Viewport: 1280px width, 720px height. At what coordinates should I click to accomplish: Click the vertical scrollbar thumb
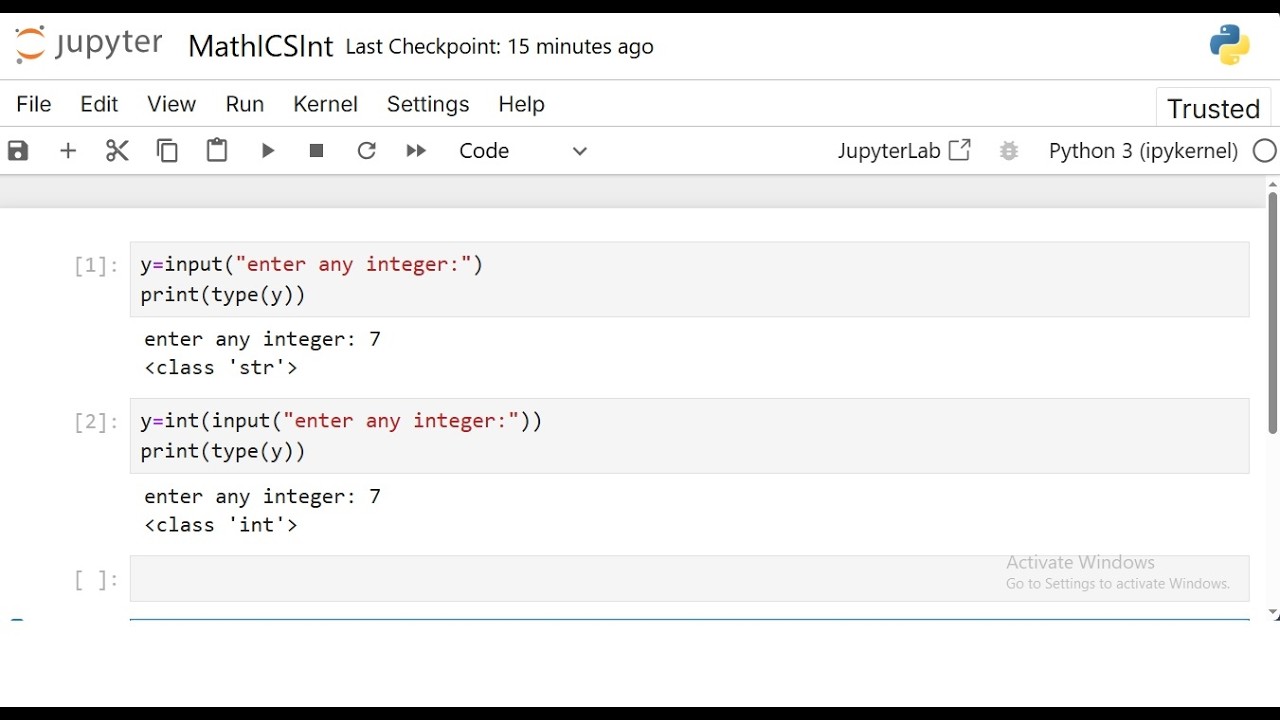click(x=1273, y=313)
